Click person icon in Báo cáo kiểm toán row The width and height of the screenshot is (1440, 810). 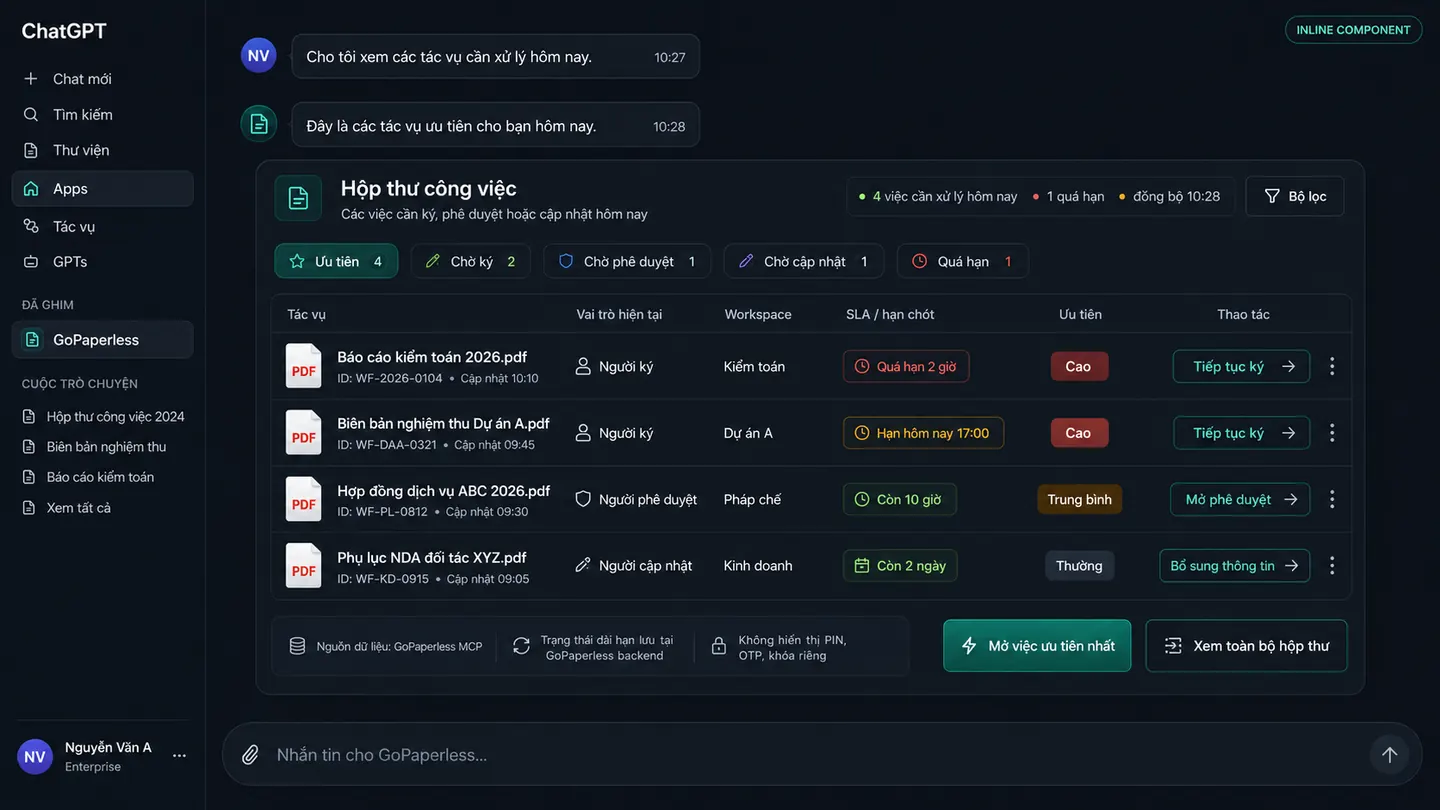[x=583, y=366]
